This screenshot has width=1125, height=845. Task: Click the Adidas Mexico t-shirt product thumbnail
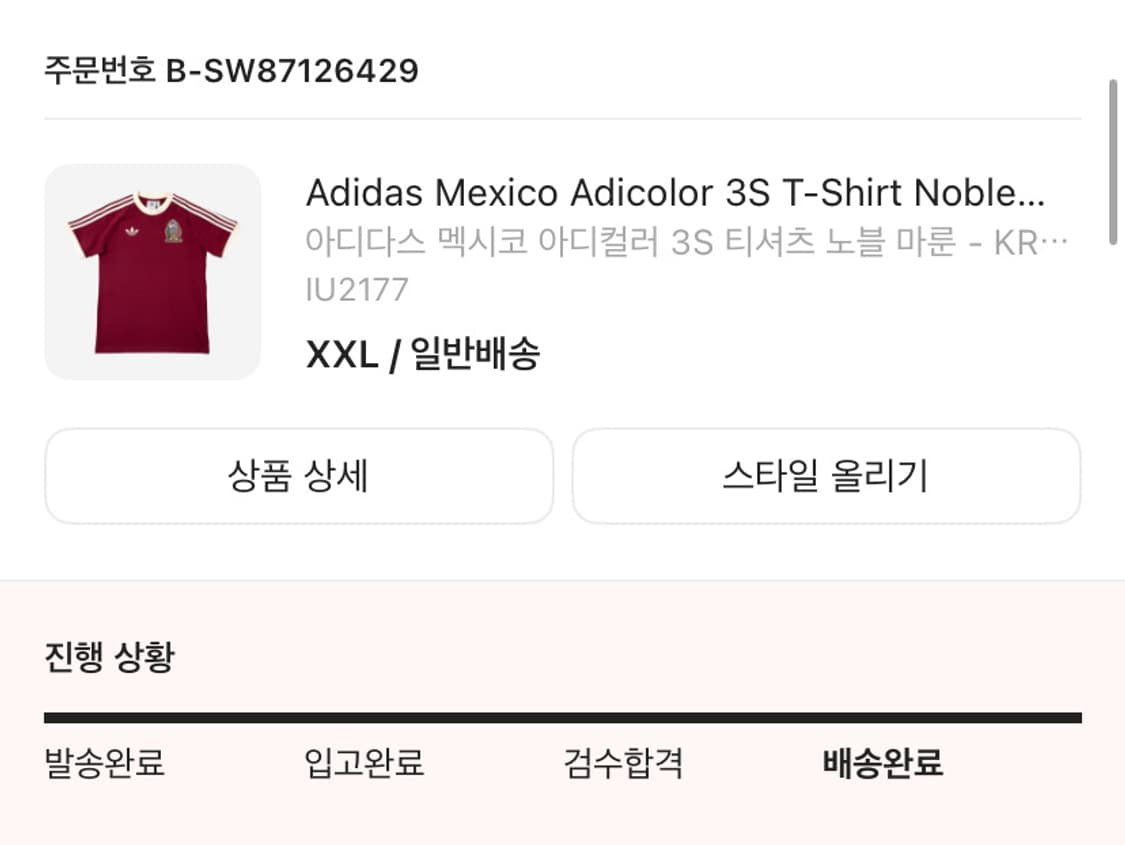click(152, 271)
